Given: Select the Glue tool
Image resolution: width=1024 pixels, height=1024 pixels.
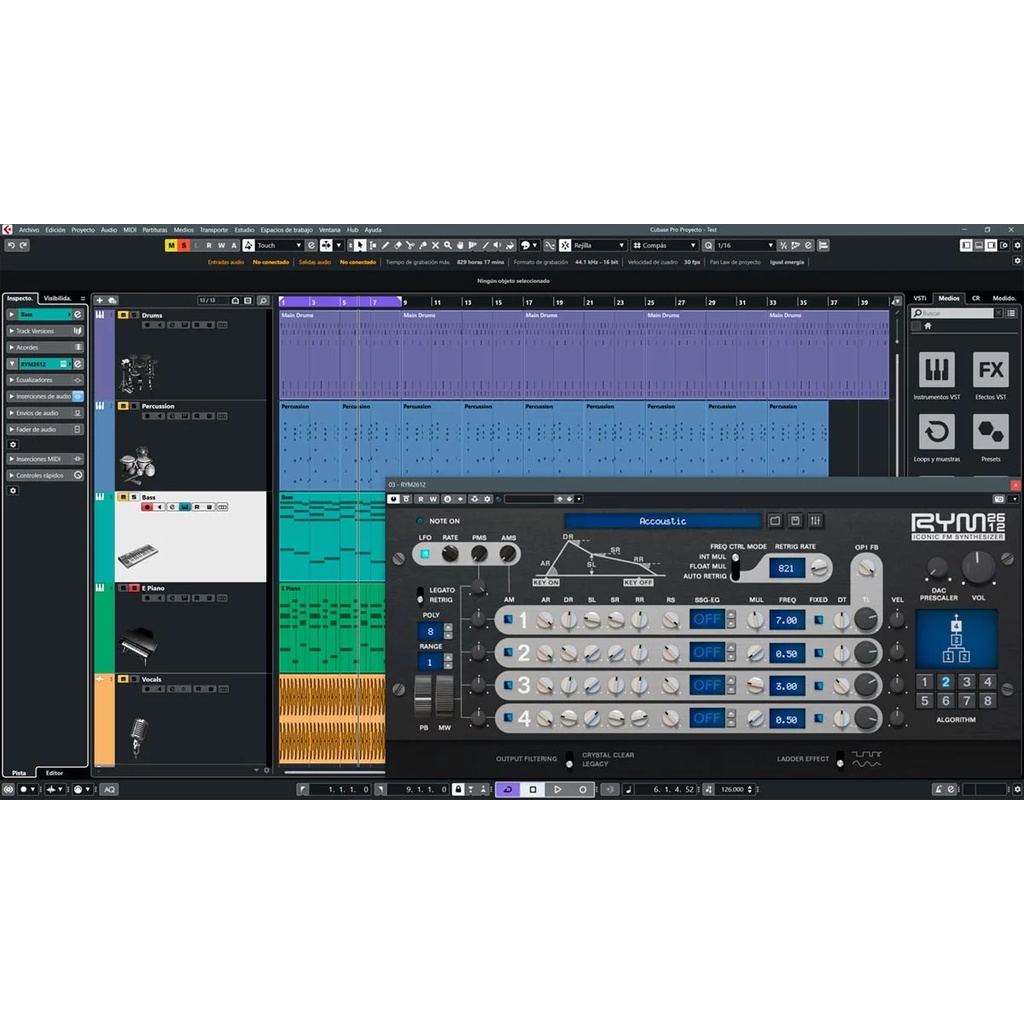Looking at the screenshot, I should point(423,246).
